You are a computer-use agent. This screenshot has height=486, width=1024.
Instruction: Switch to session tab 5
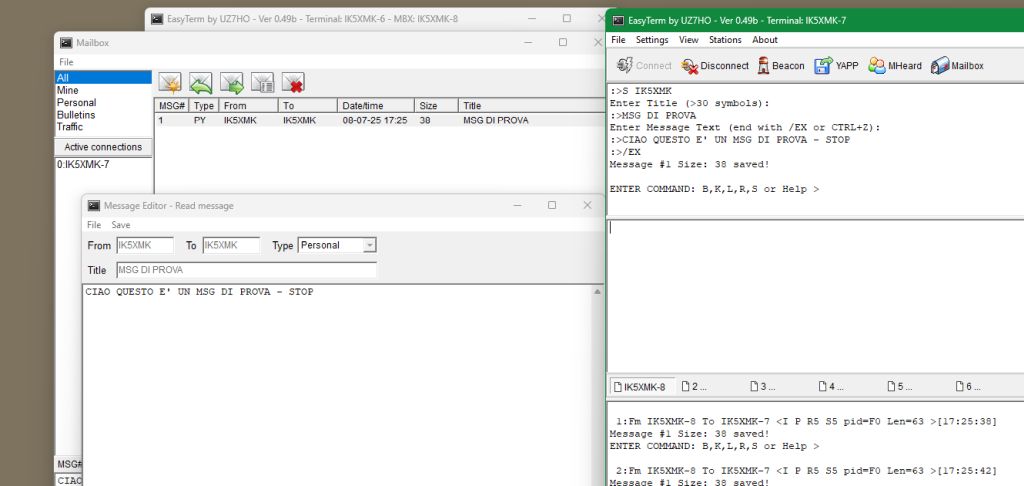click(900, 387)
